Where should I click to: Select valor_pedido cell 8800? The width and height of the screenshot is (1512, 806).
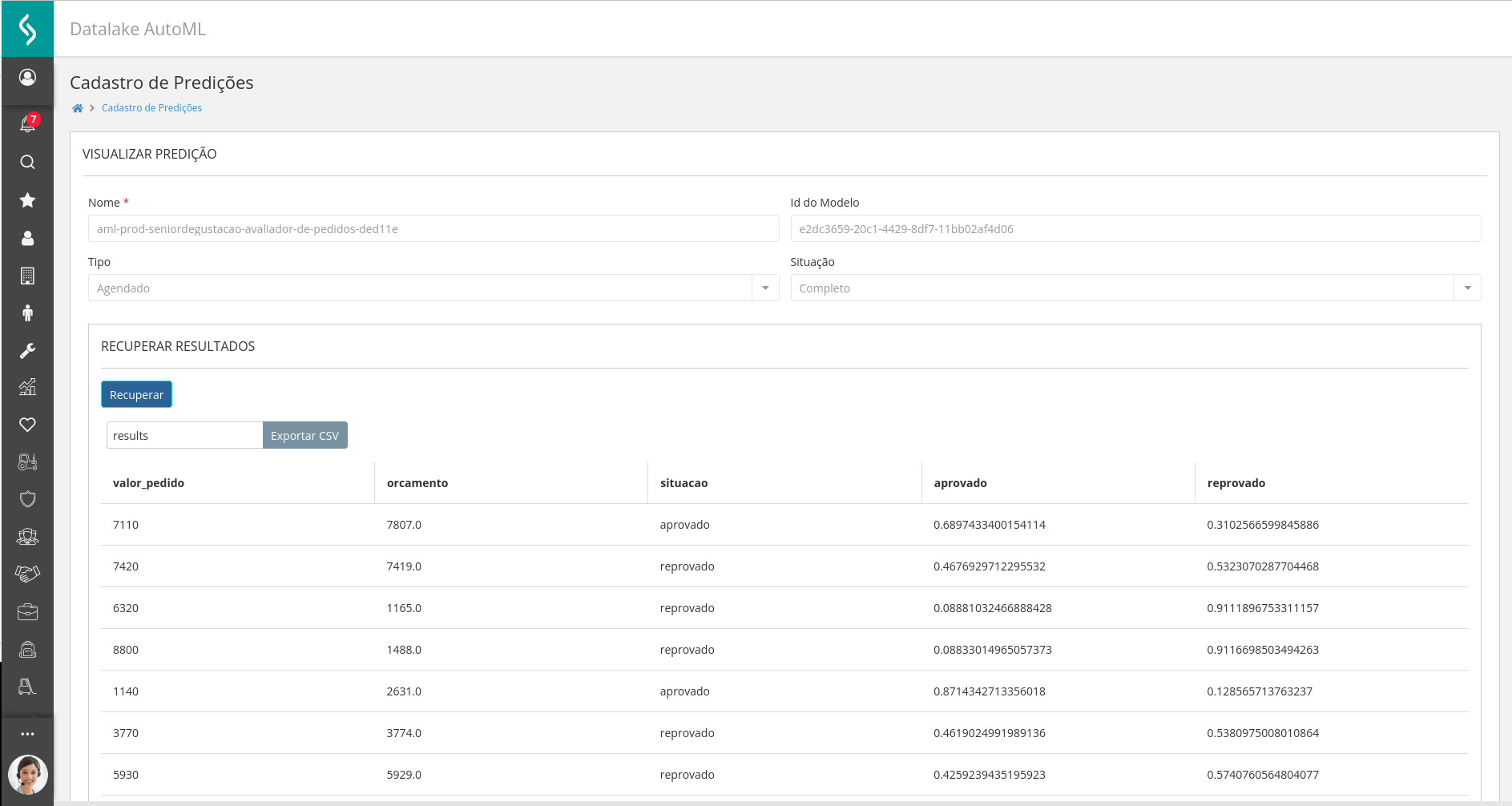[x=126, y=650]
